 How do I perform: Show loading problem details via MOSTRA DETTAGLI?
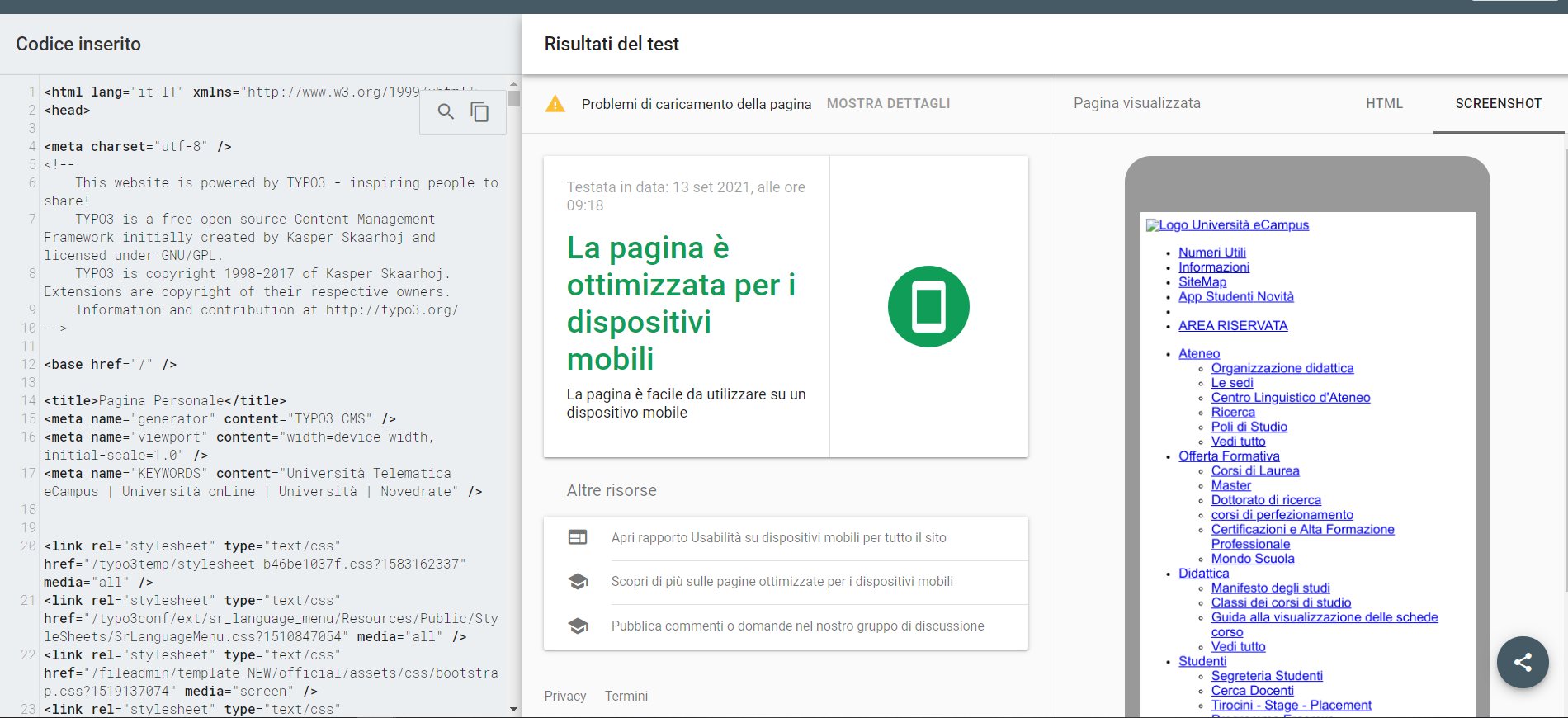click(888, 103)
